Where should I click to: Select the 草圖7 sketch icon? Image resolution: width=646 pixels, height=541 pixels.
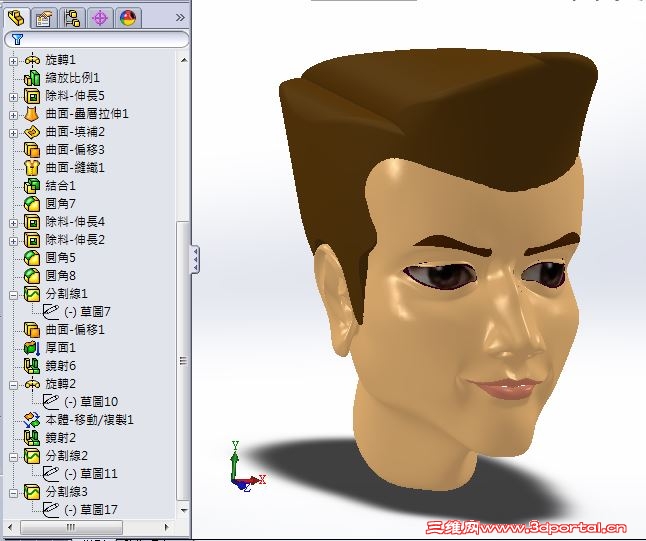(51, 312)
